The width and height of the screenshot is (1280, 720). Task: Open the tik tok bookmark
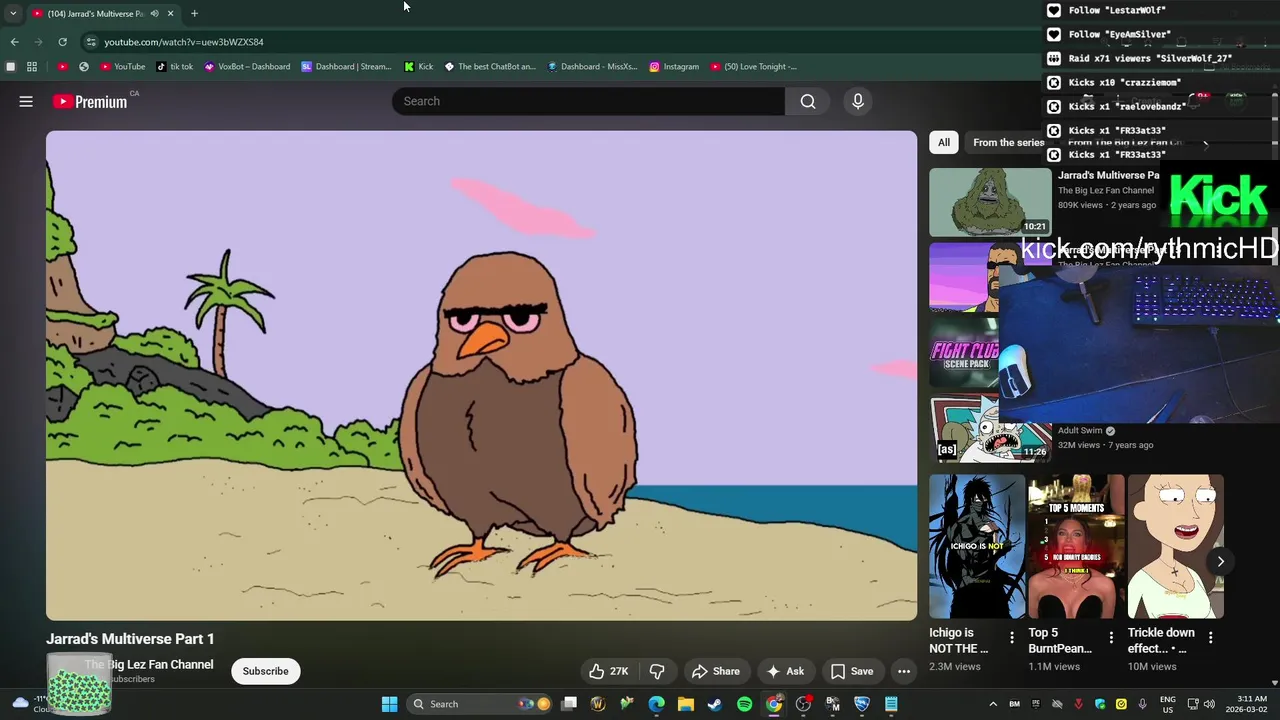pos(174,67)
